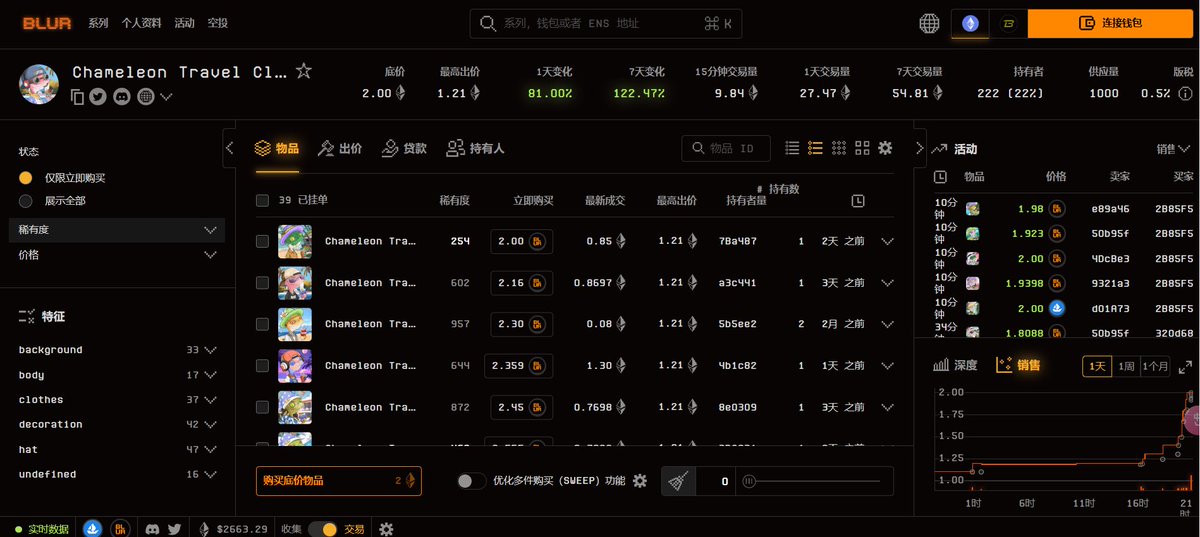Click the 物品 ID search field
1200x537 pixels.
(726, 148)
